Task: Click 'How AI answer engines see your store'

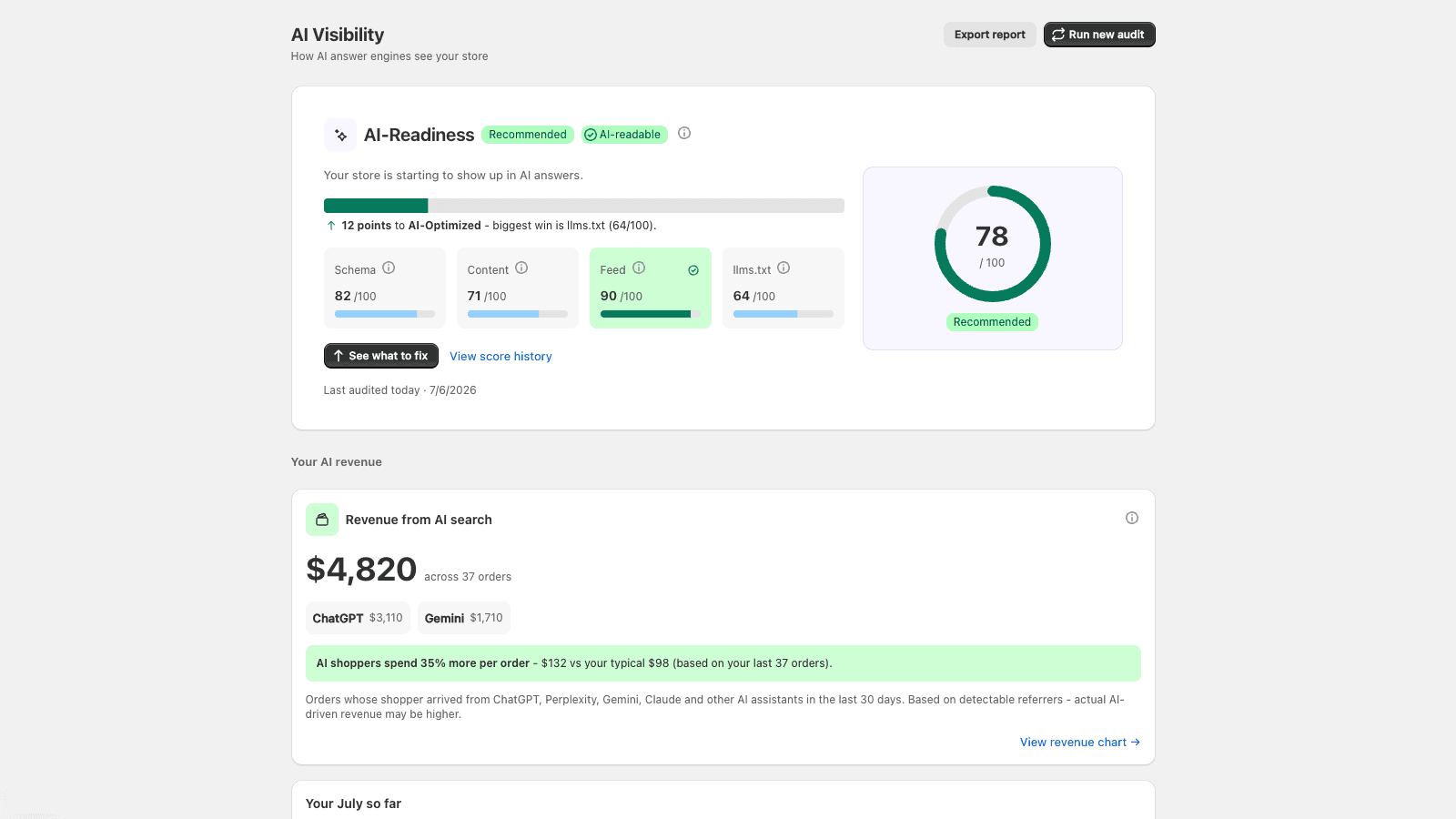Action: tap(389, 56)
